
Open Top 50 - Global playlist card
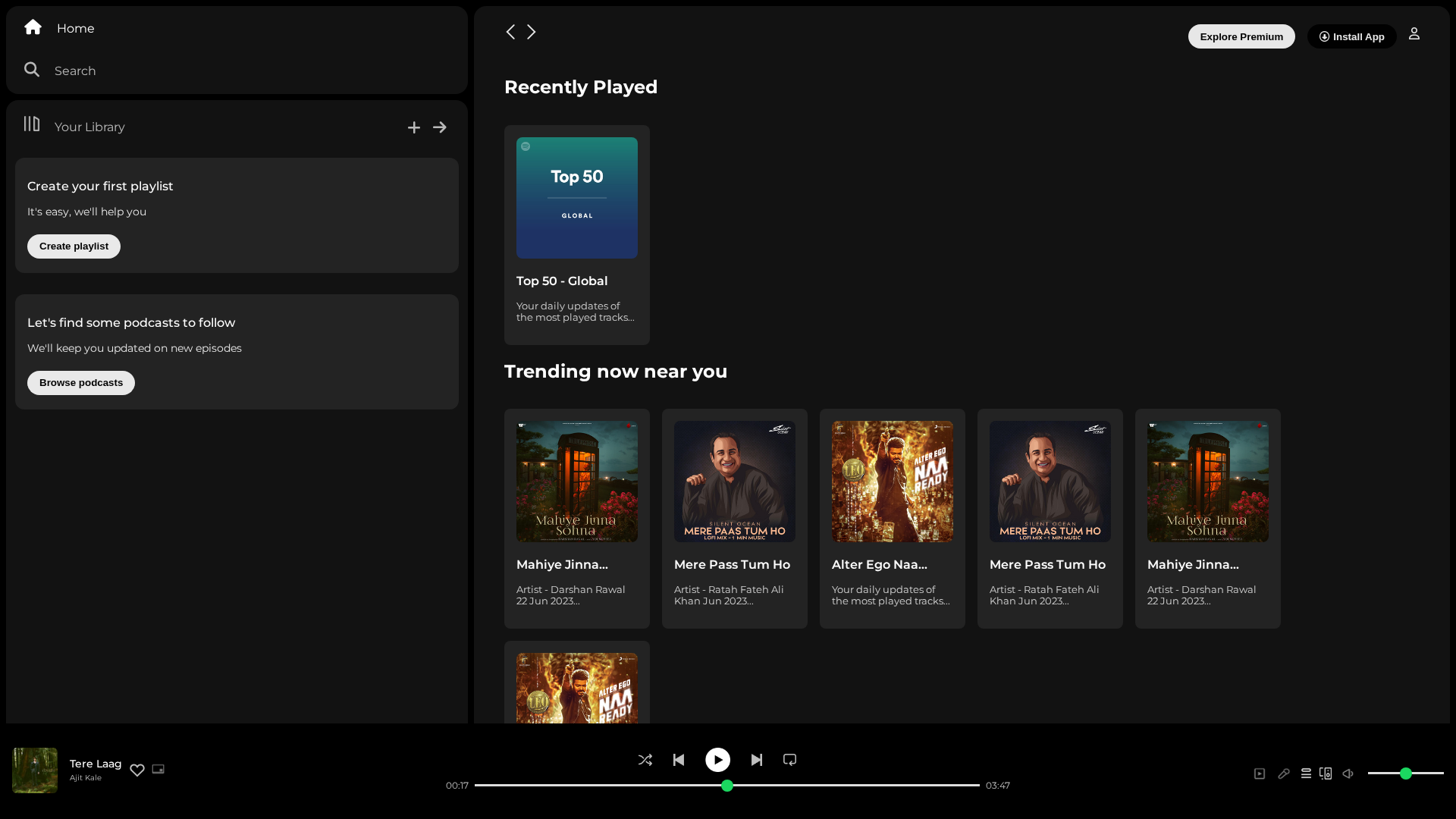click(x=577, y=235)
